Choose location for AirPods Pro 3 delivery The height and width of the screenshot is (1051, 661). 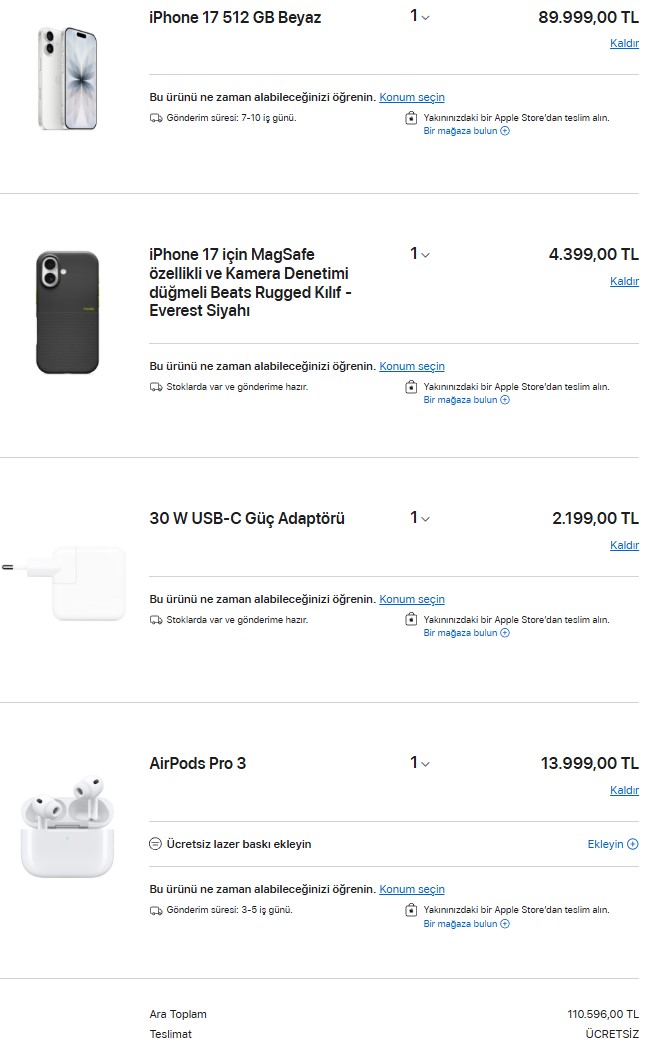coord(412,889)
